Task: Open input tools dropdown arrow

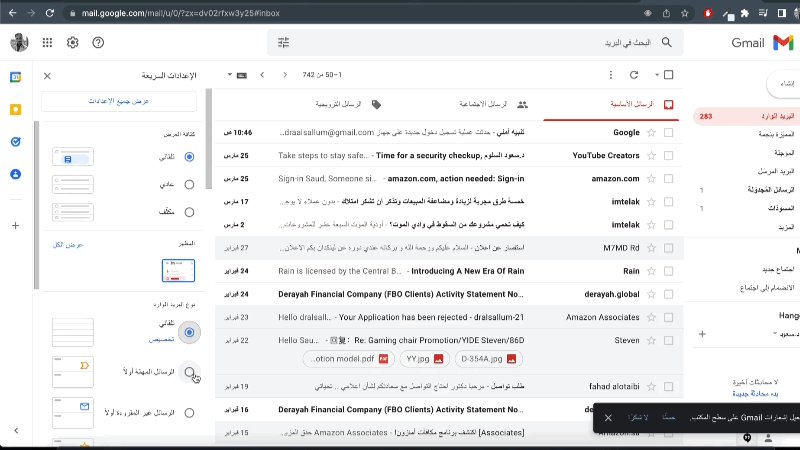Action: [x=230, y=74]
